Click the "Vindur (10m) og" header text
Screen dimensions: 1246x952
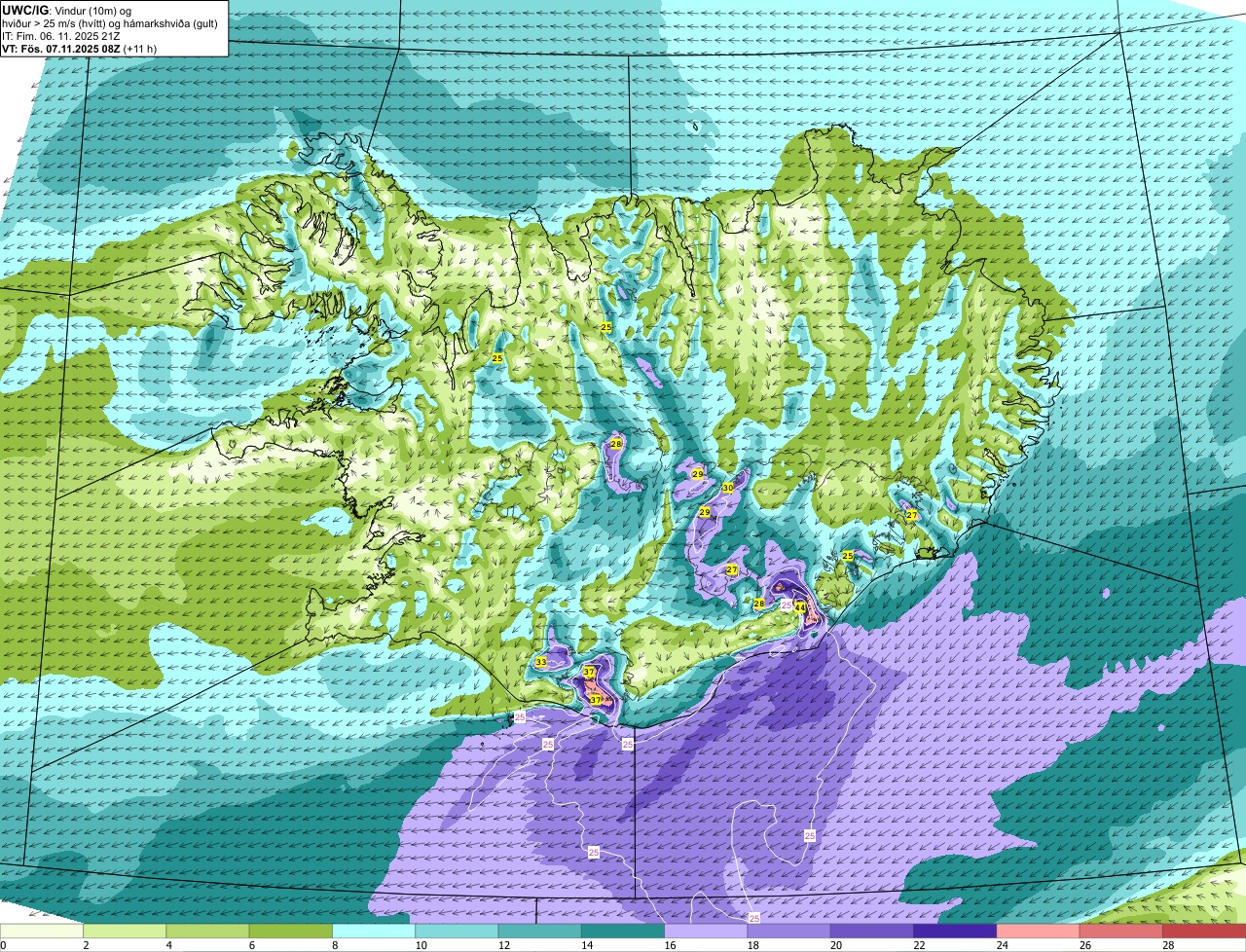(92, 10)
